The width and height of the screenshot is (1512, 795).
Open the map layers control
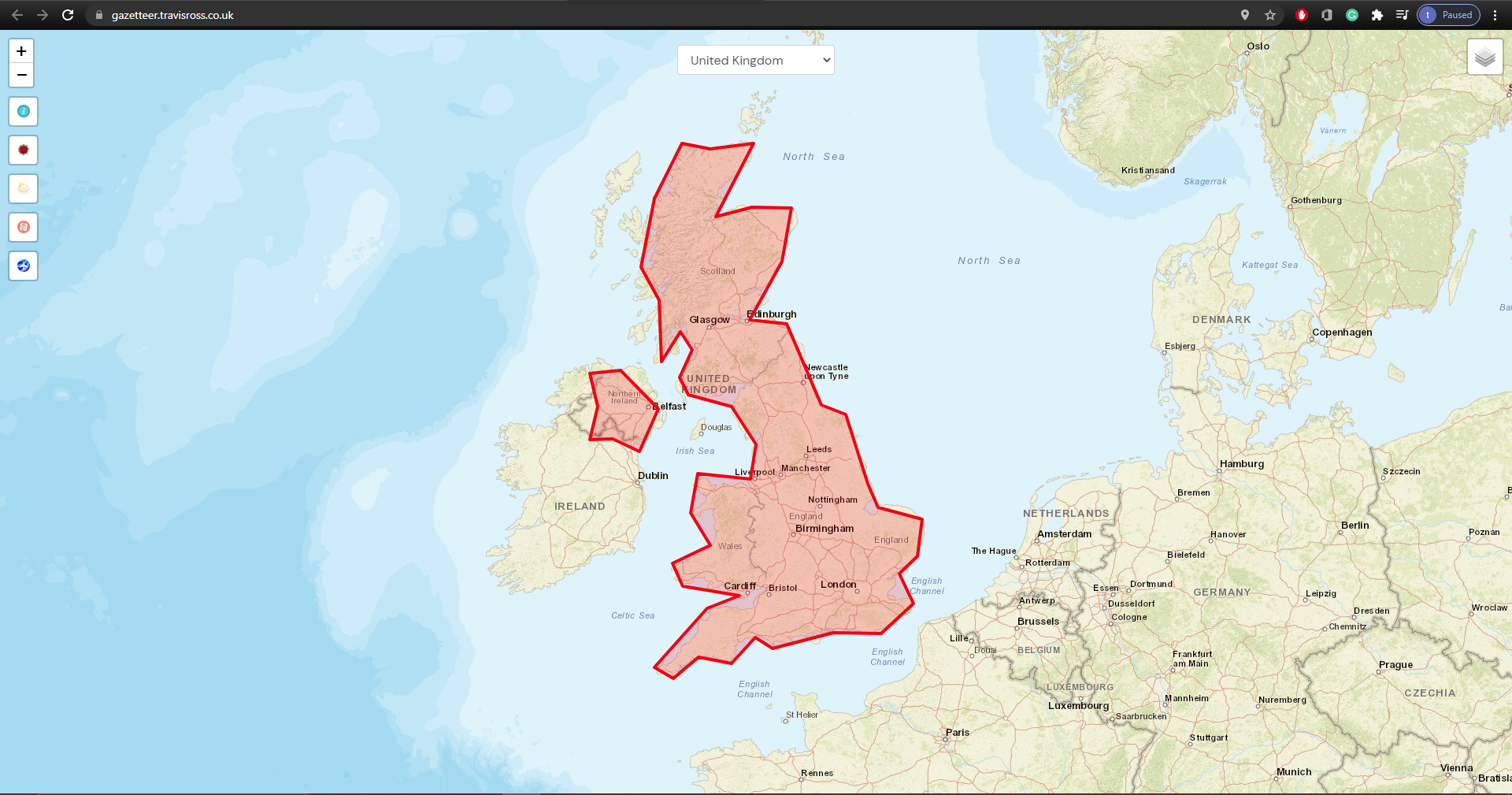pyautogui.click(x=1484, y=58)
